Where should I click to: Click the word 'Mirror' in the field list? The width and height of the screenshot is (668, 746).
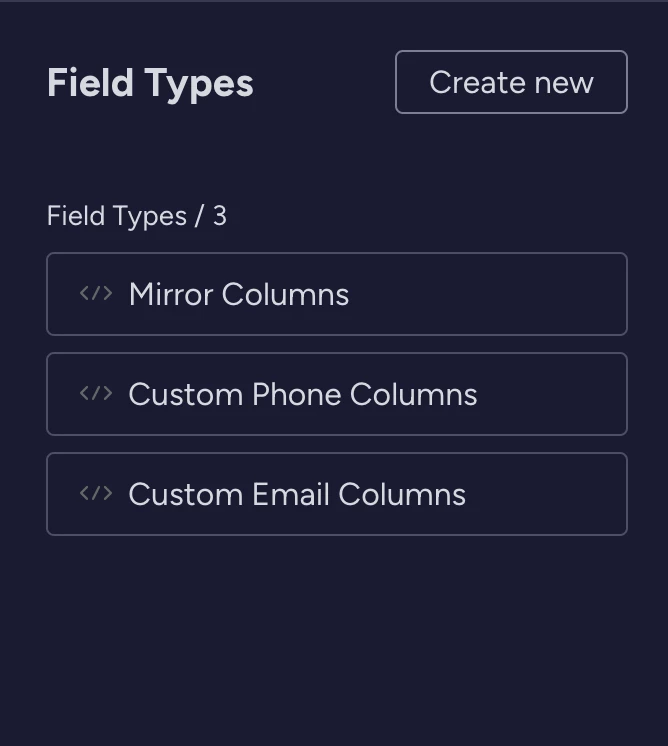[x=171, y=294]
